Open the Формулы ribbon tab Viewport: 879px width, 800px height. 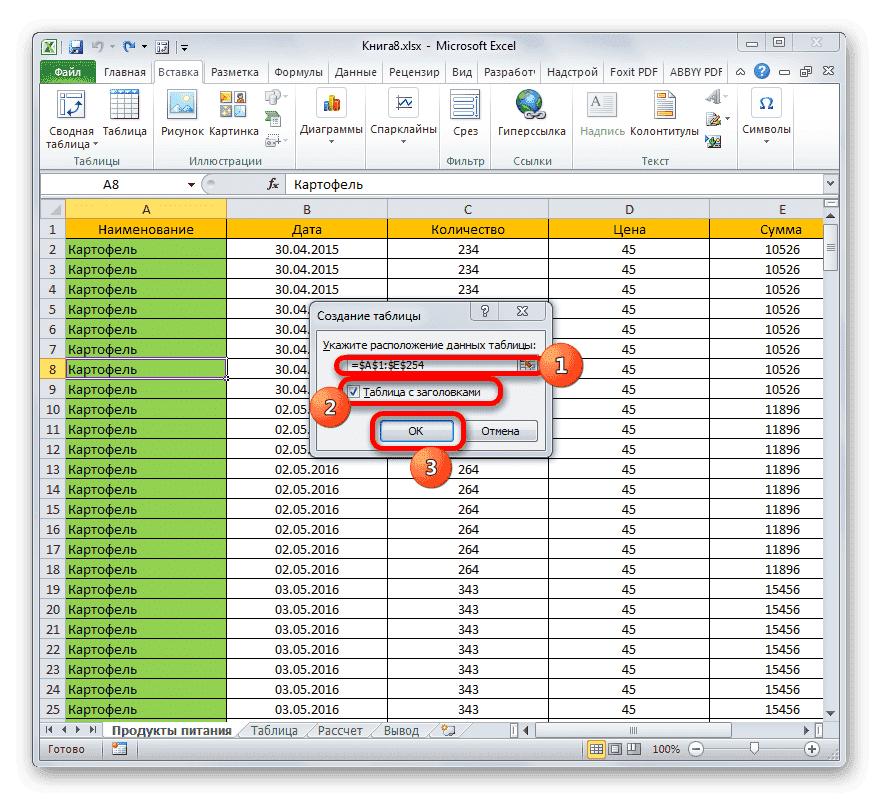click(298, 72)
